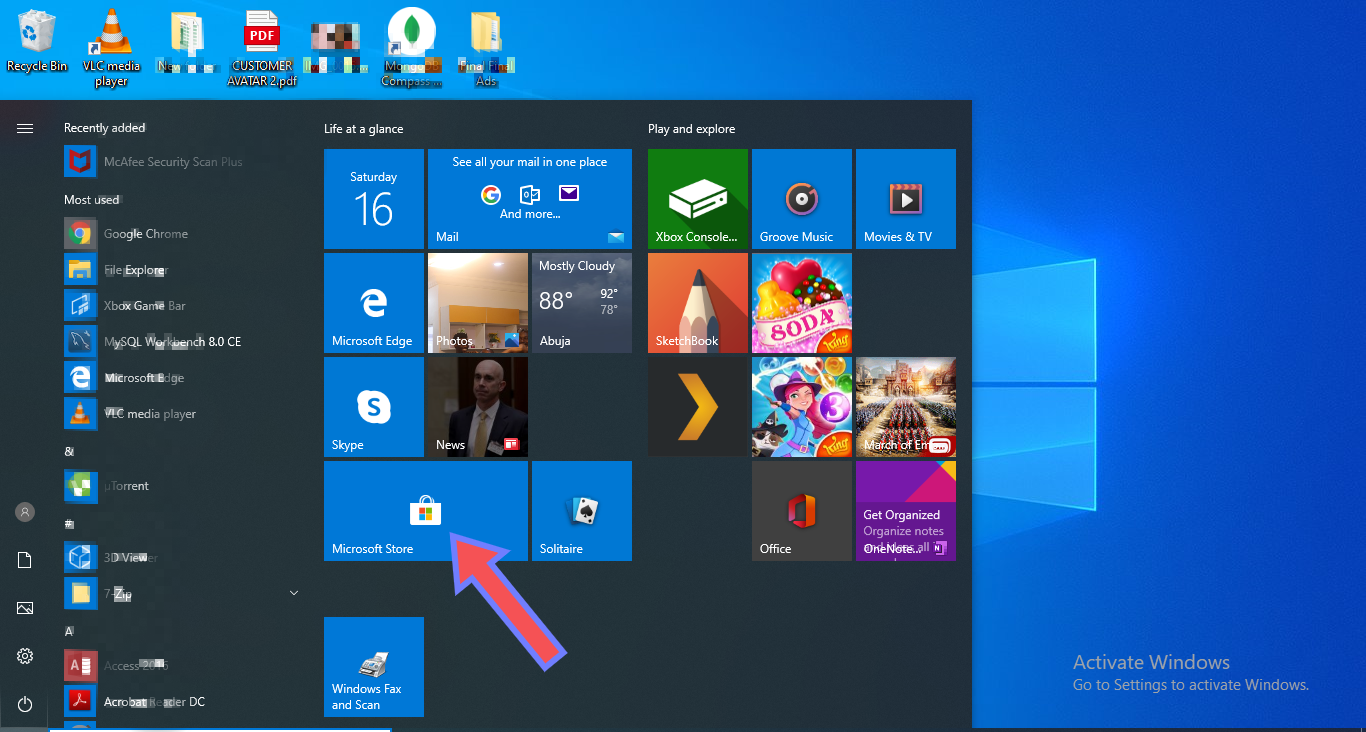Open the user account icon in Start sidebar
The width and height of the screenshot is (1366, 732).
[25, 512]
